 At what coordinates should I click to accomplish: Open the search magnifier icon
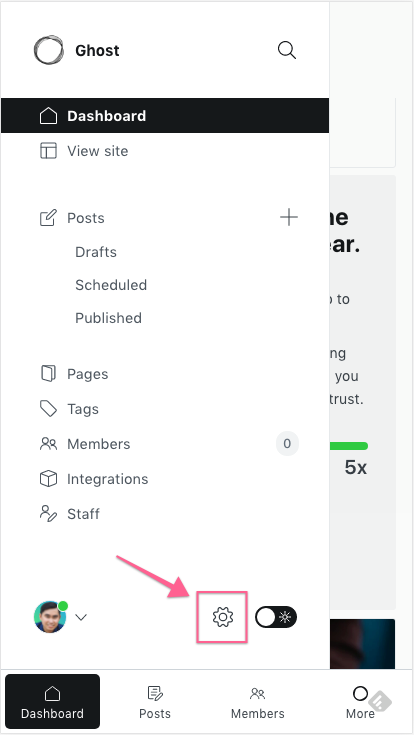[286, 50]
